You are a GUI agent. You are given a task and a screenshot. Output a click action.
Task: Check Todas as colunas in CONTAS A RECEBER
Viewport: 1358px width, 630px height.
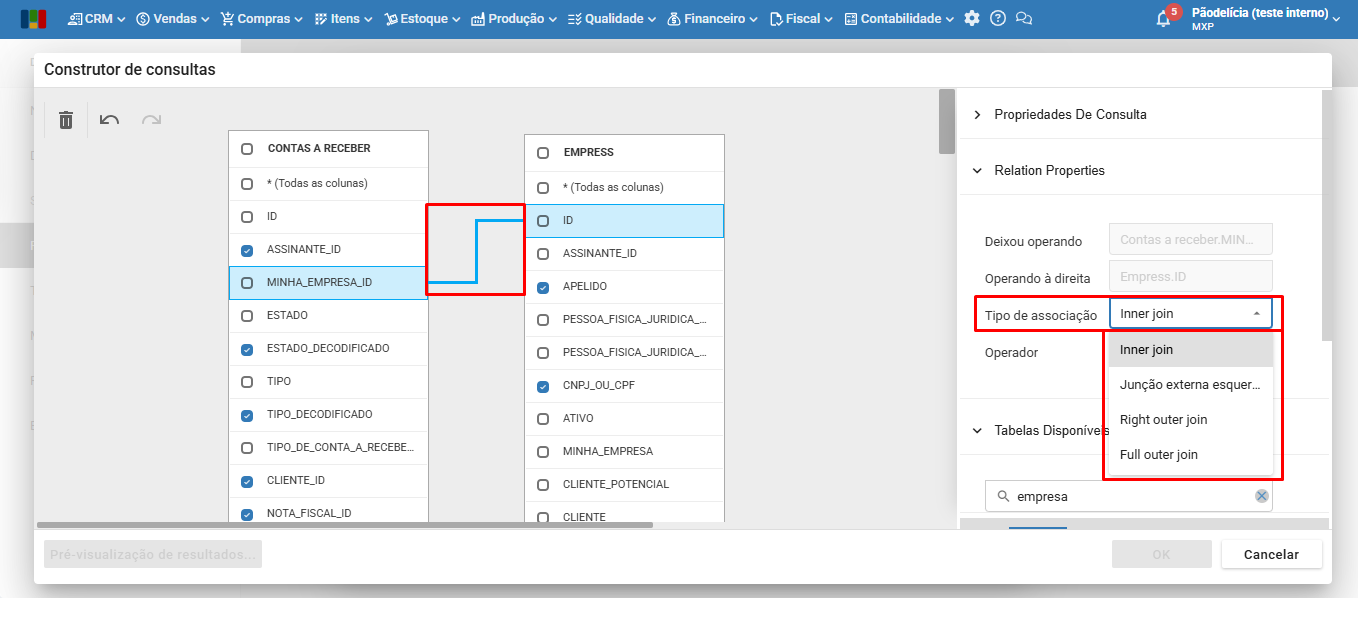[247, 184]
